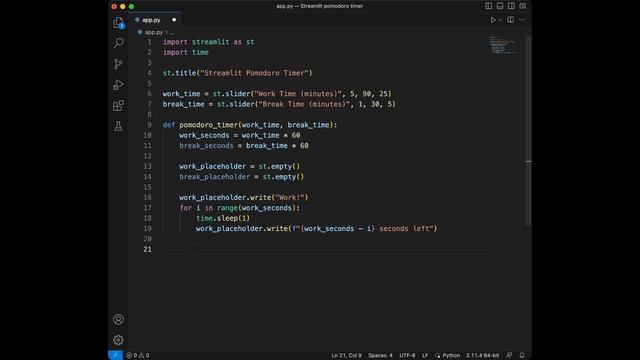
Task: Place cursor on empty line 21
Action: pyautogui.click(x=325, y=249)
